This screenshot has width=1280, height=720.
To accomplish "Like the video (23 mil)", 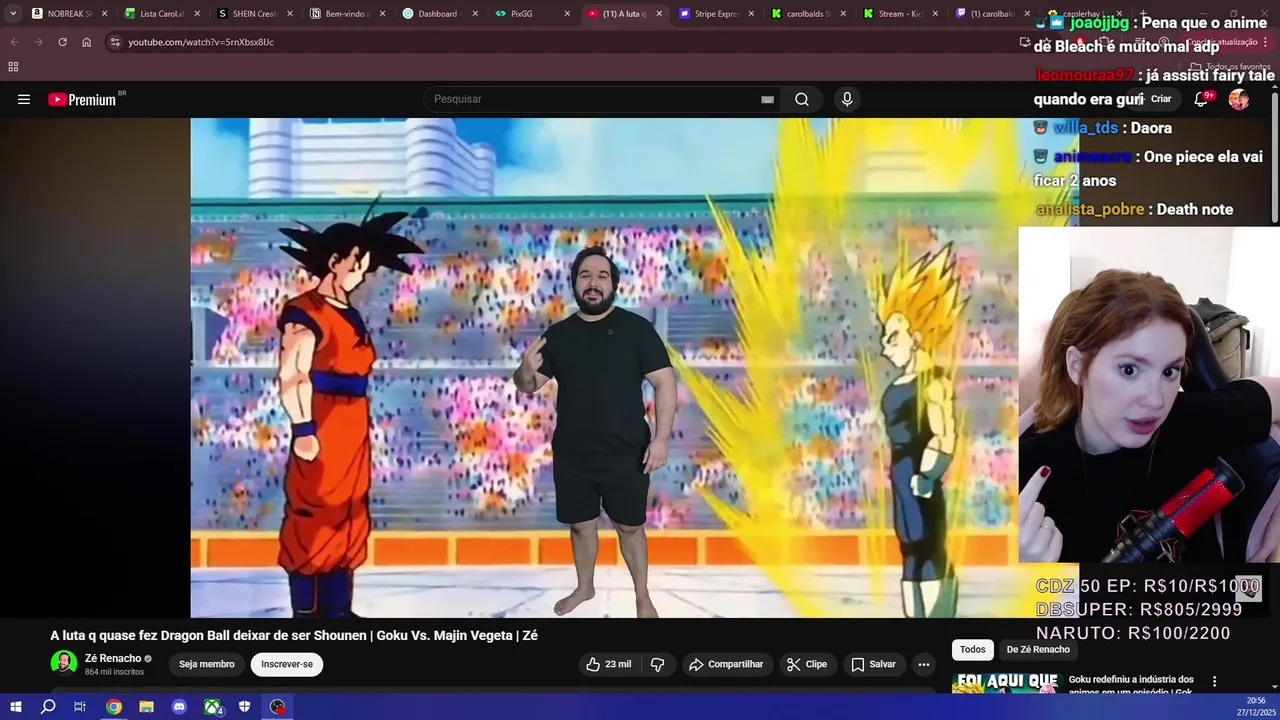I will (x=609, y=664).
